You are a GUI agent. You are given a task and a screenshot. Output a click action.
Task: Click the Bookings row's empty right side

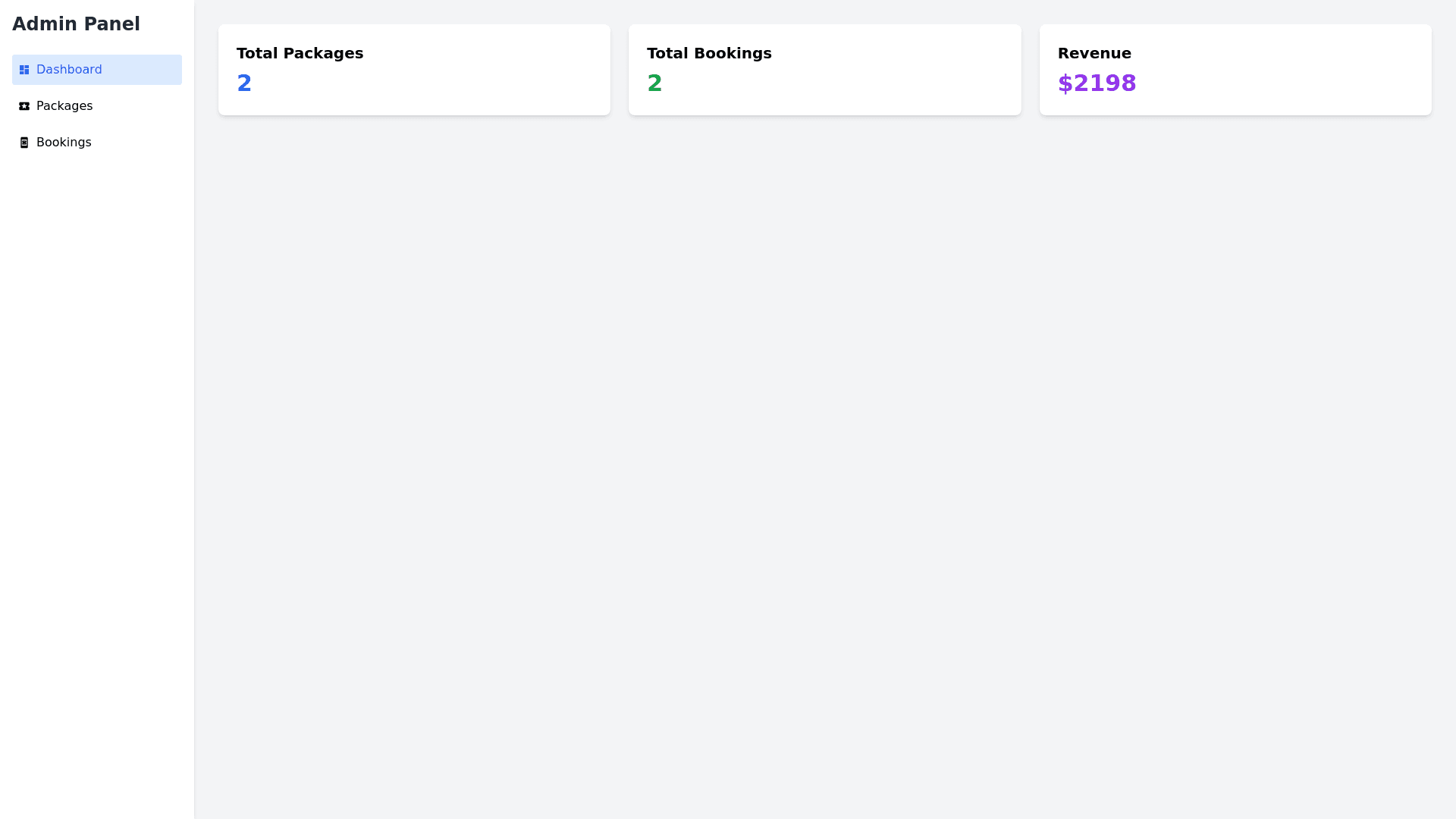152,143
